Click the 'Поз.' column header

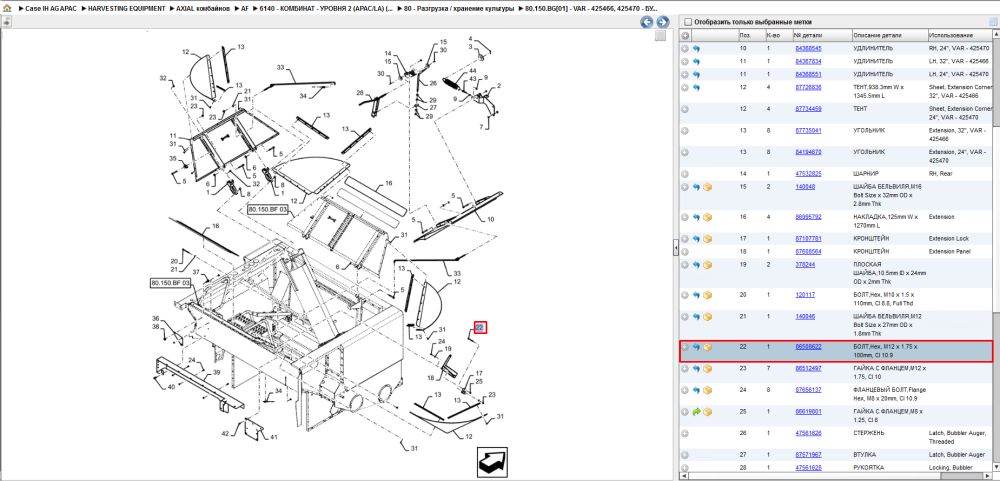[x=751, y=36]
